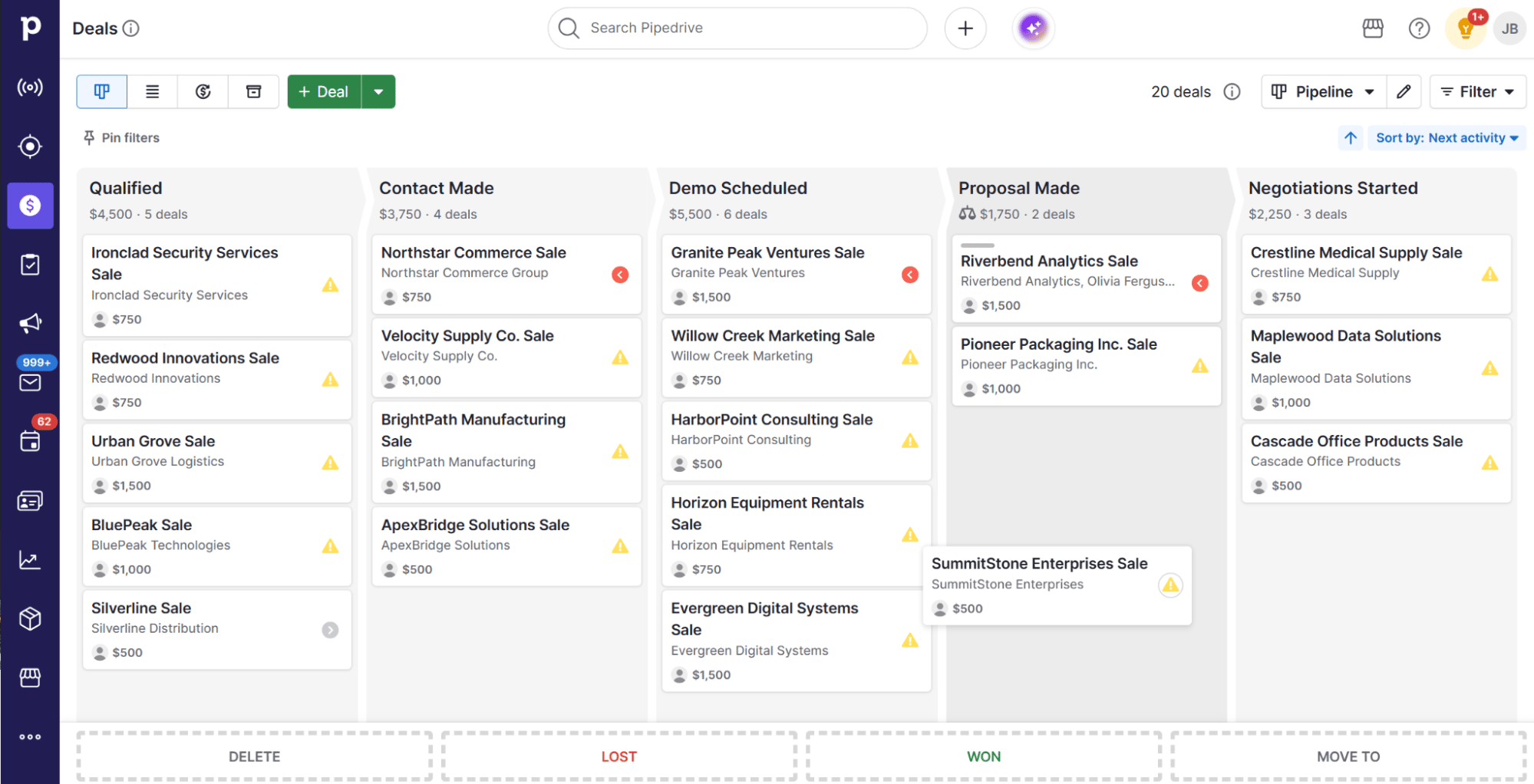Switch to archive view

tap(253, 92)
